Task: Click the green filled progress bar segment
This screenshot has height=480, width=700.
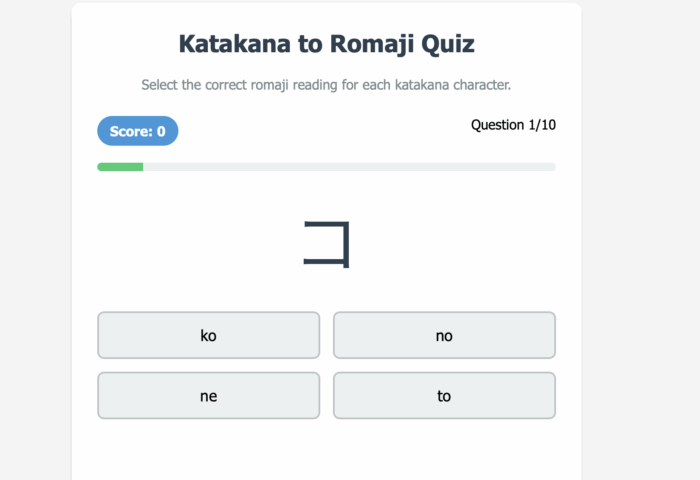Action: point(120,167)
